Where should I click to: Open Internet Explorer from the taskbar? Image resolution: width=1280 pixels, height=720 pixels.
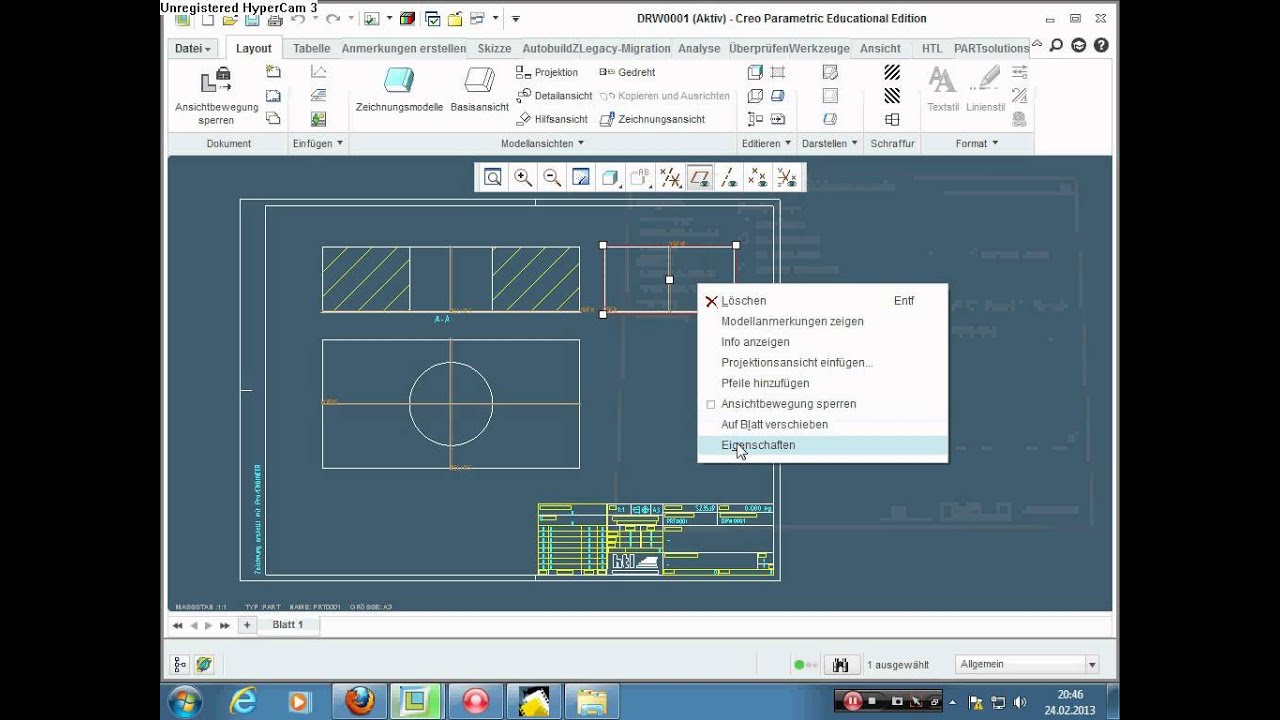(243, 702)
